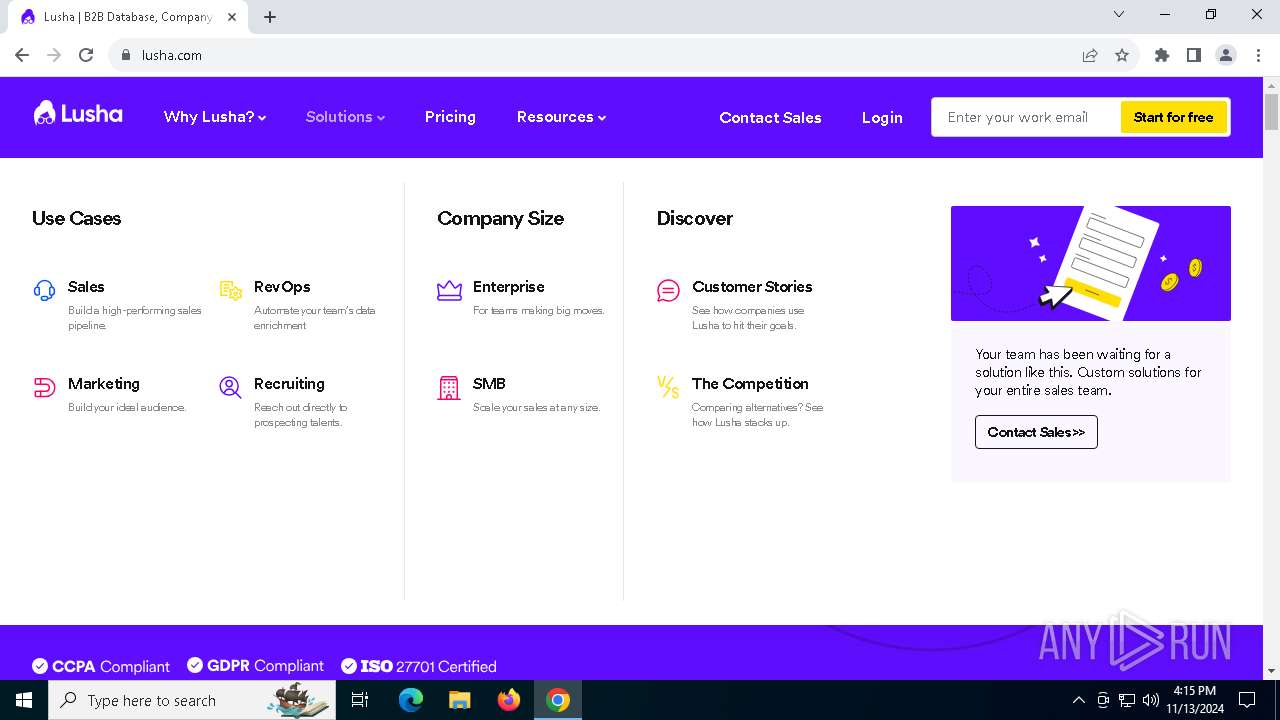Open the RevOps use case link
Screen dimensions: 1280x720
[282, 286]
